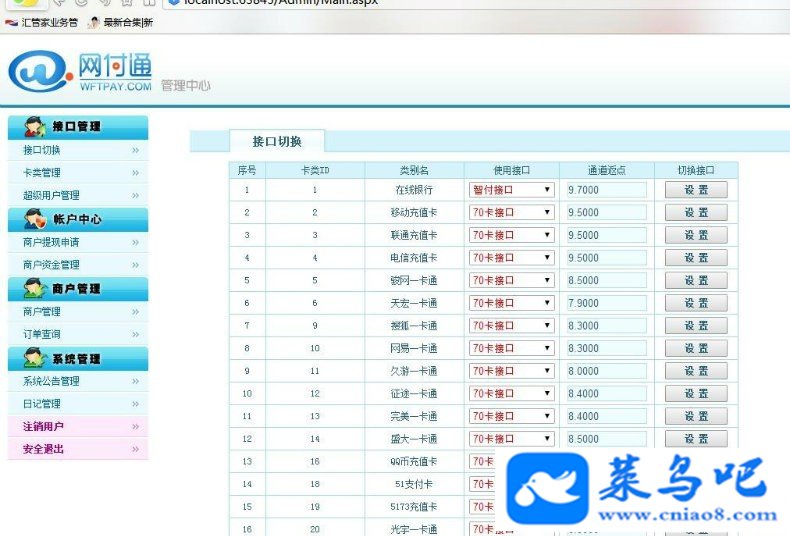Open the interface dropdown for 搜狐一卡通

pos(511,326)
